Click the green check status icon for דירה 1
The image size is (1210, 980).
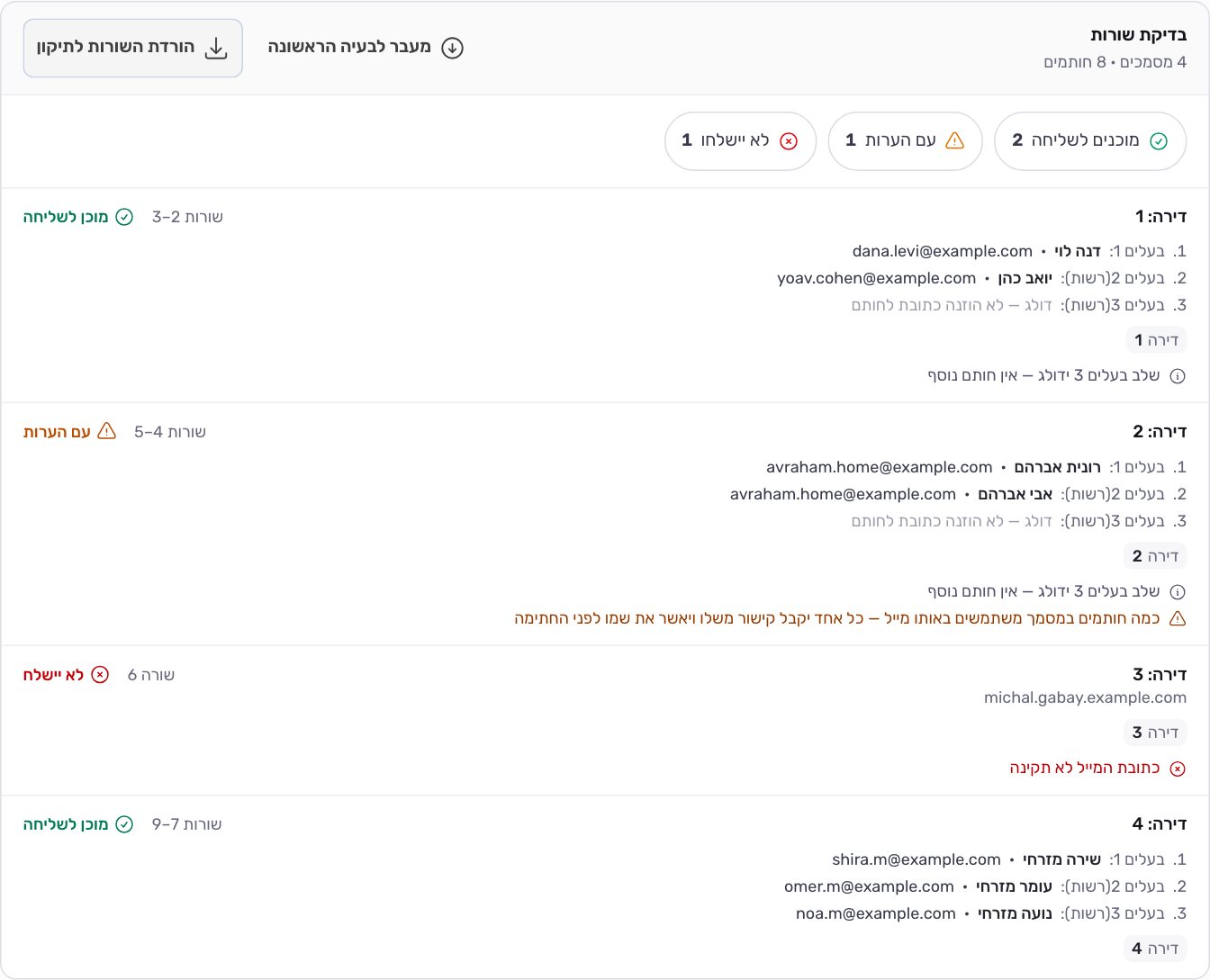coord(124,217)
